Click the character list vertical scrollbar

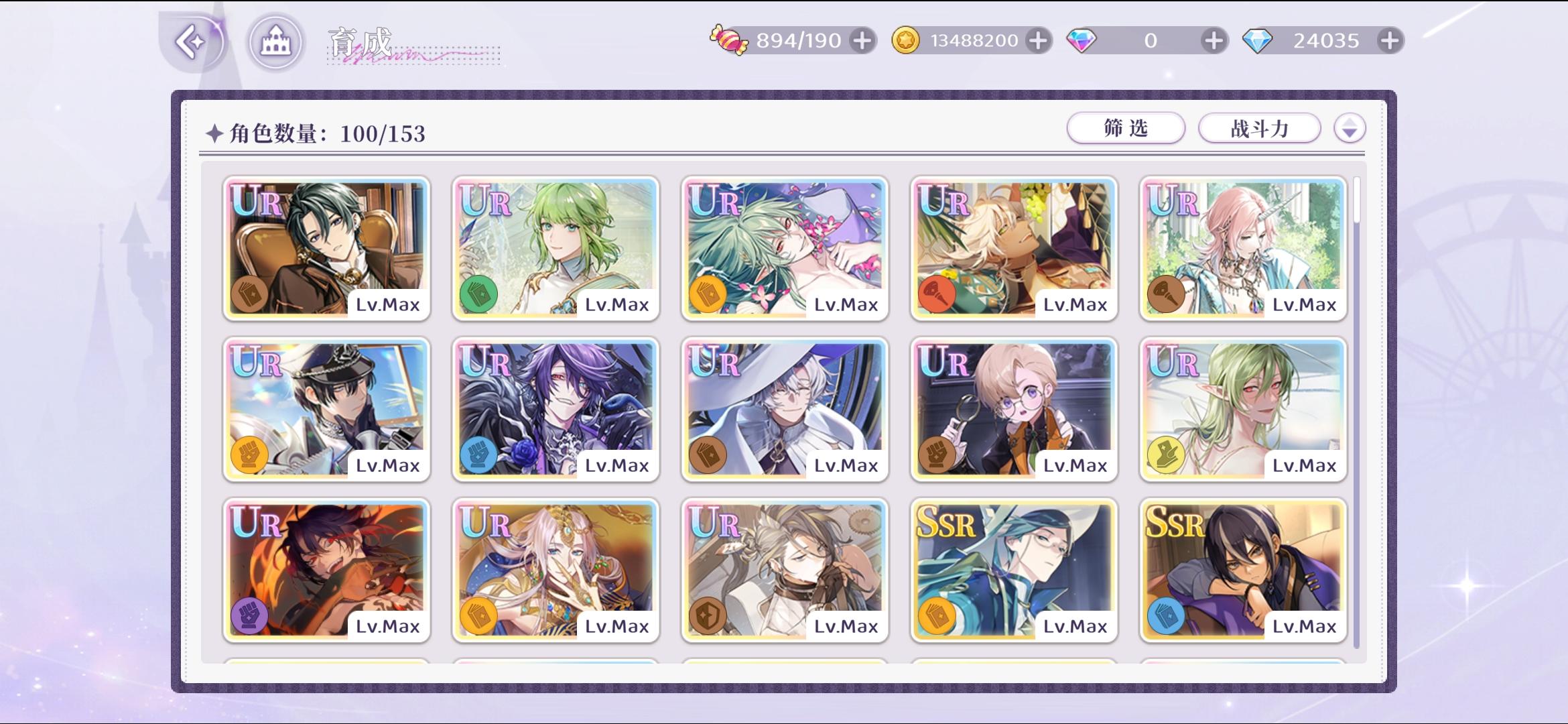click(x=1357, y=412)
